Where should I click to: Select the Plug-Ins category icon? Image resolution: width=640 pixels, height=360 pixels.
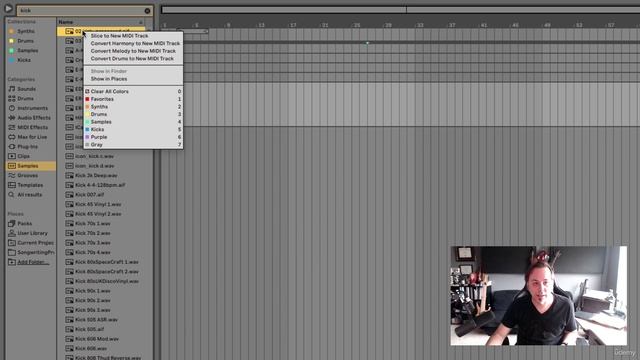(12, 147)
